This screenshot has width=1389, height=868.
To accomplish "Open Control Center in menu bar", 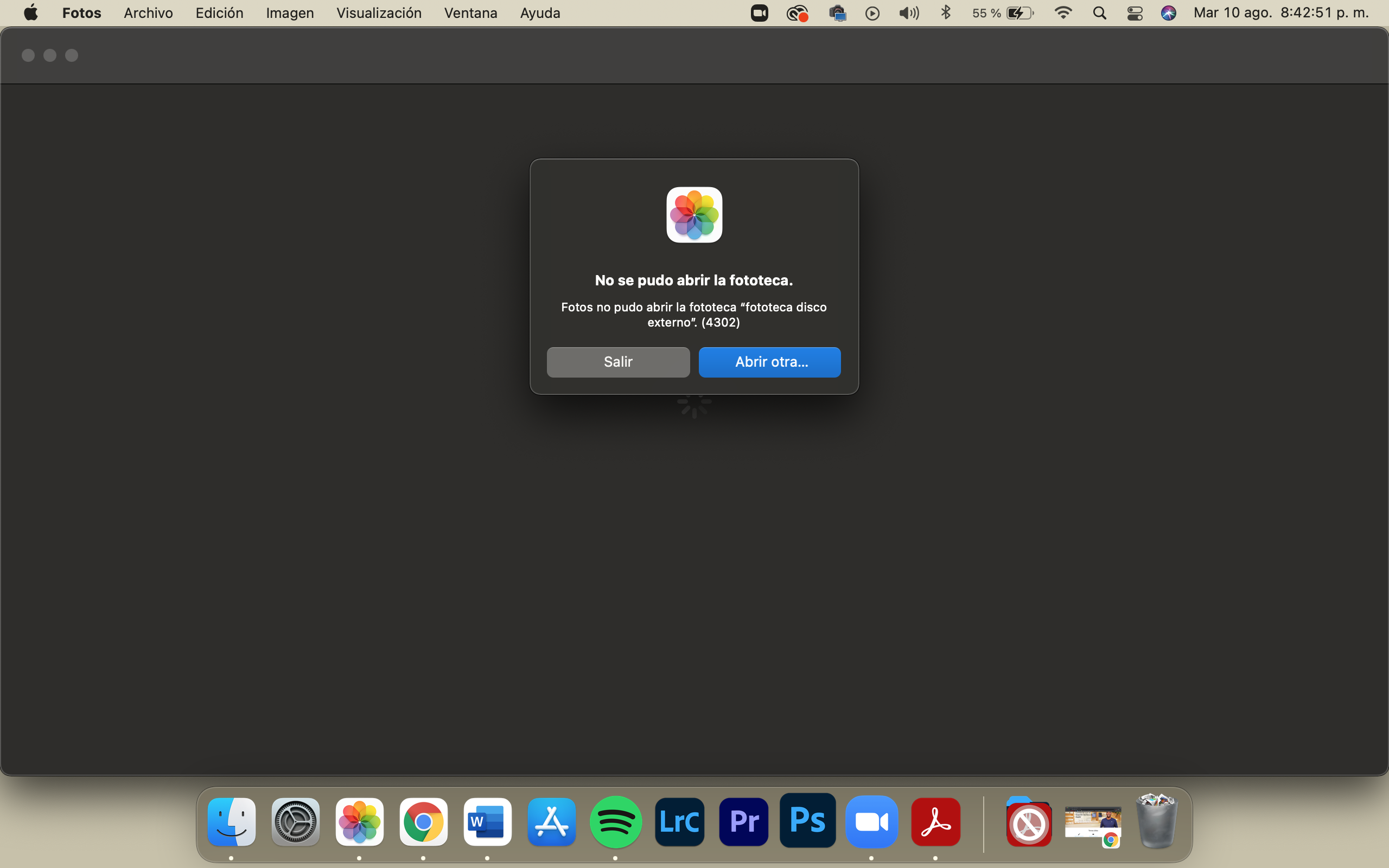I will [1134, 12].
